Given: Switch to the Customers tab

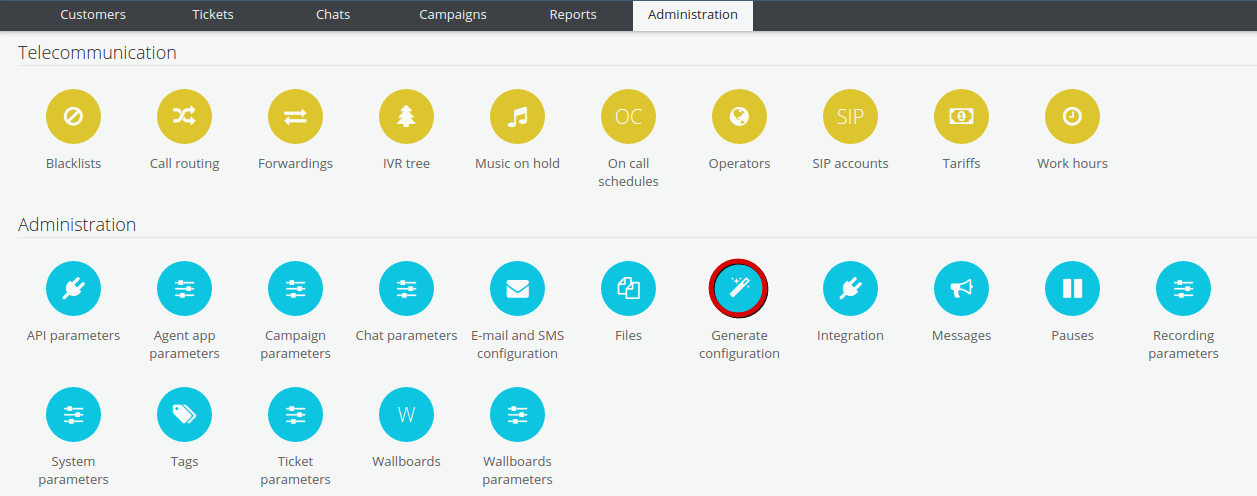Looking at the screenshot, I should (x=93, y=15).
